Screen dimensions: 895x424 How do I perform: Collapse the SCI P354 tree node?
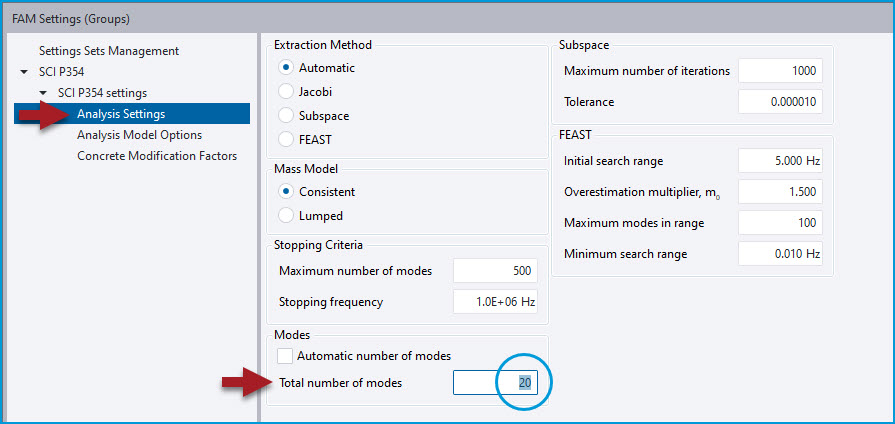[24, 73]
